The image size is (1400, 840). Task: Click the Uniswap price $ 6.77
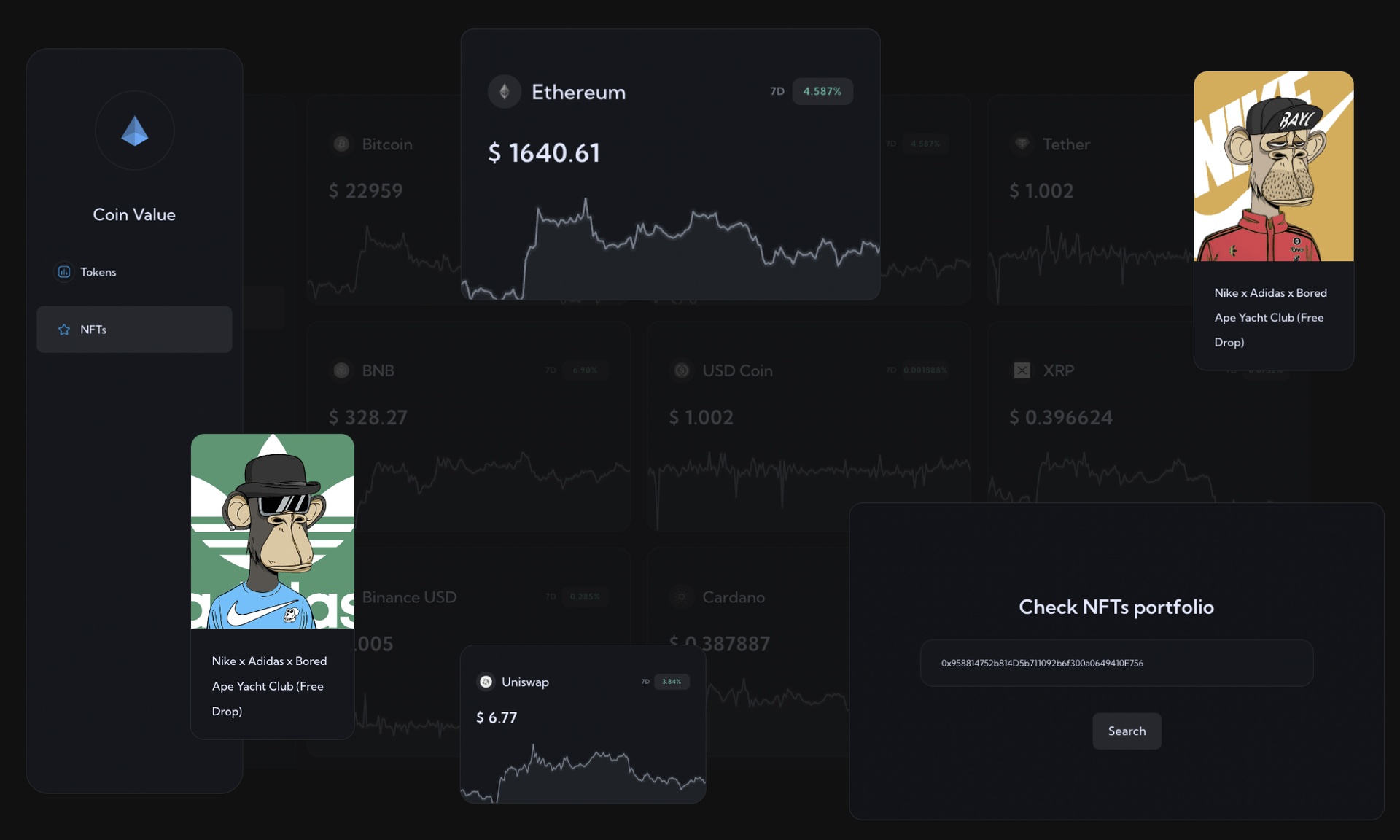coord(497,717)
